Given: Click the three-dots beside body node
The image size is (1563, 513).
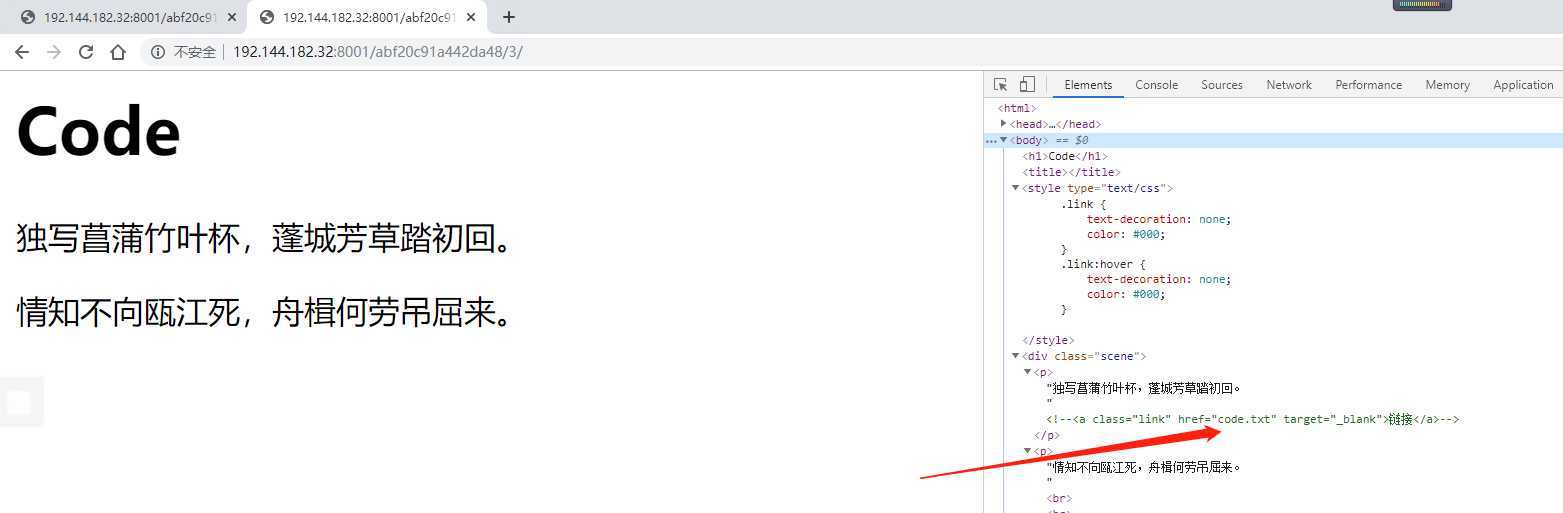Looking at the screenshot, I should (990, 141).
